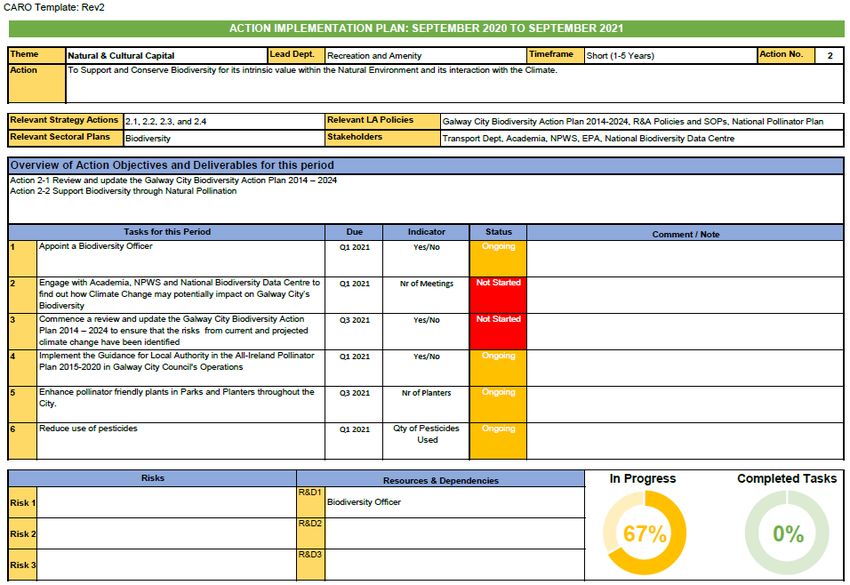
Task: Select task 'Engage with Academia, NPWS' text
Action: coord(179,294)
